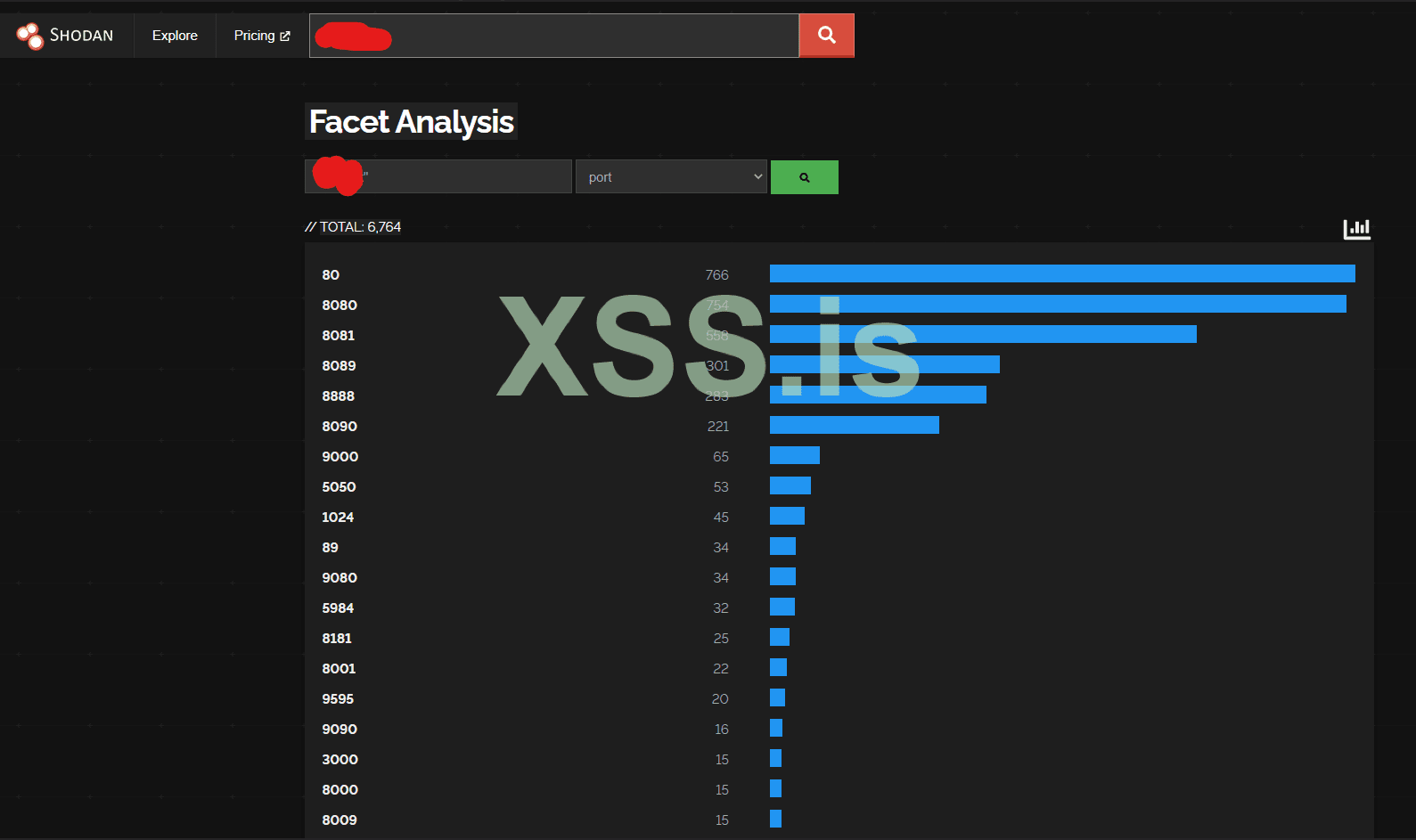The width and height of the screenshot is (1416, 840).
Task: Click the count 65 for port 9000
Action: pos(721,456)
